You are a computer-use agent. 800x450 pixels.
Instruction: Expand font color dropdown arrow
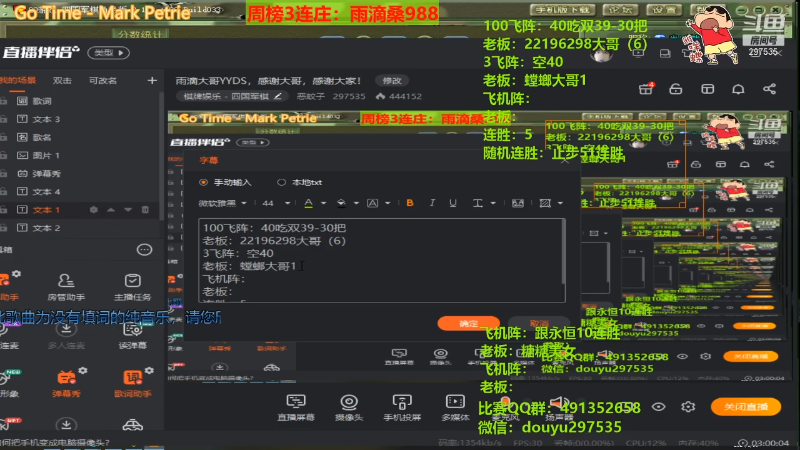coord(323,203)
